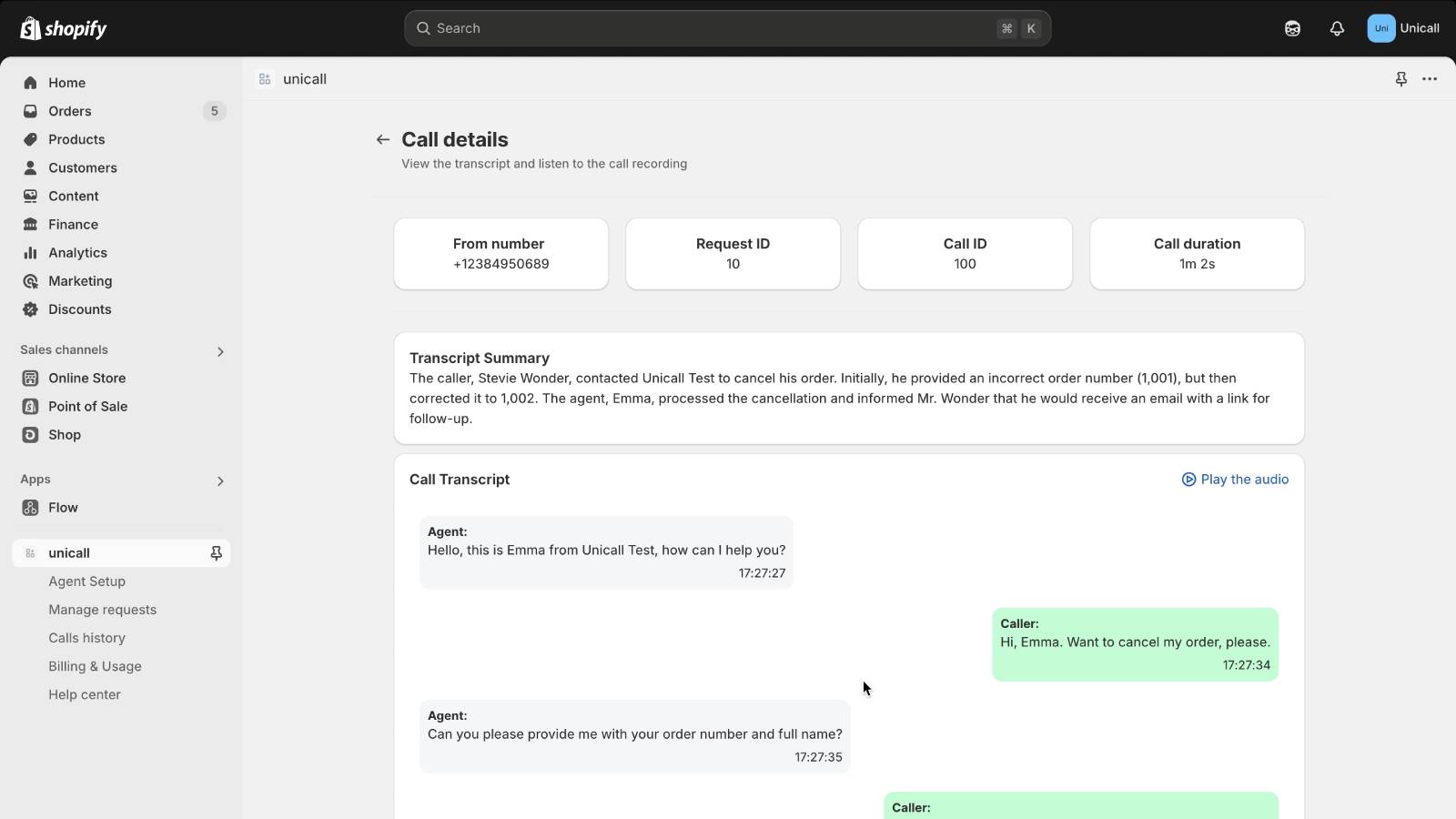Screen dimensions: 1456x819
Task: Open Manage requests page
Action: pyautogui.click(x=102, y=610)
